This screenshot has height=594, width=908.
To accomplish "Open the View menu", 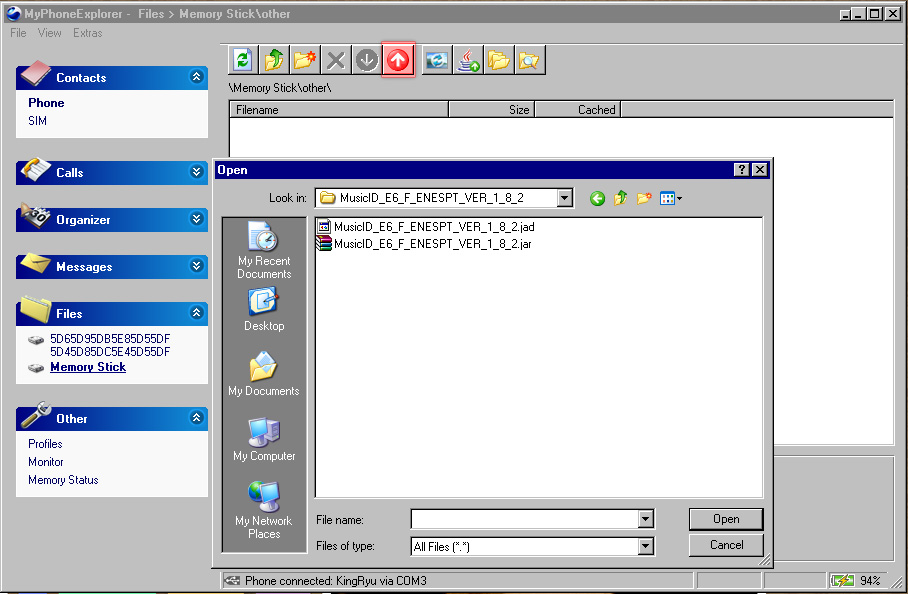I will pyautogui.click(x=49, y=33).
